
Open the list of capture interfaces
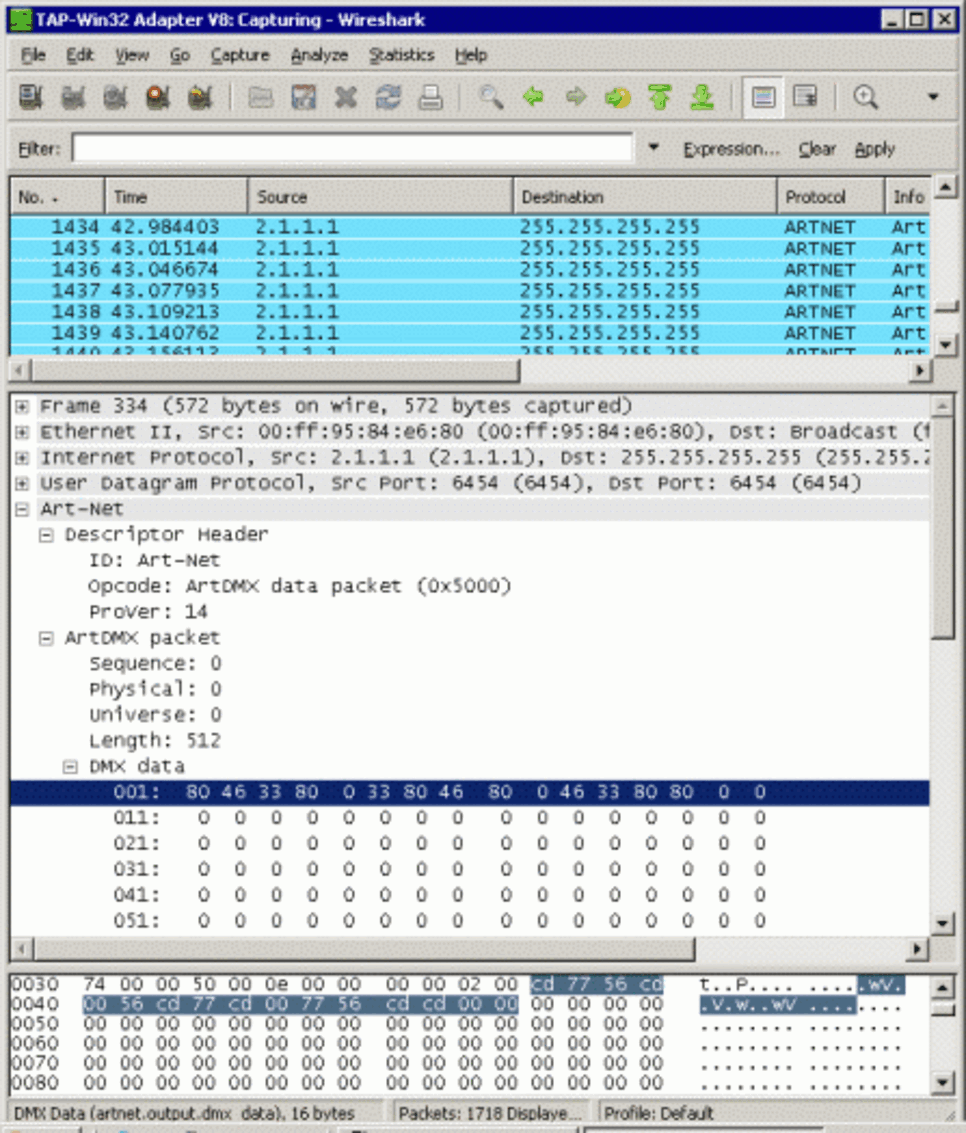30,97
